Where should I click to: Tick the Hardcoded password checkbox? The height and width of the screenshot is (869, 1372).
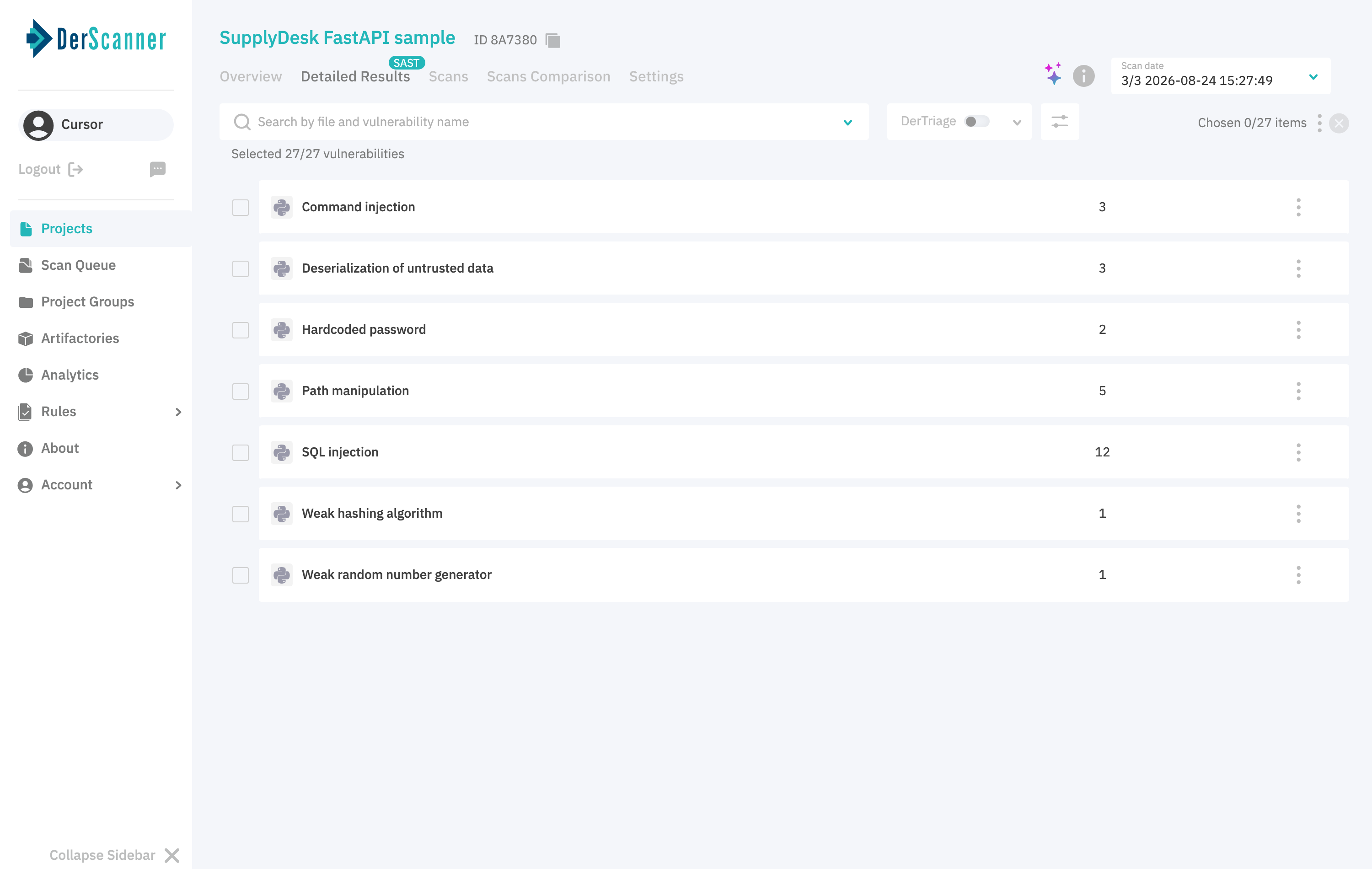241,330
